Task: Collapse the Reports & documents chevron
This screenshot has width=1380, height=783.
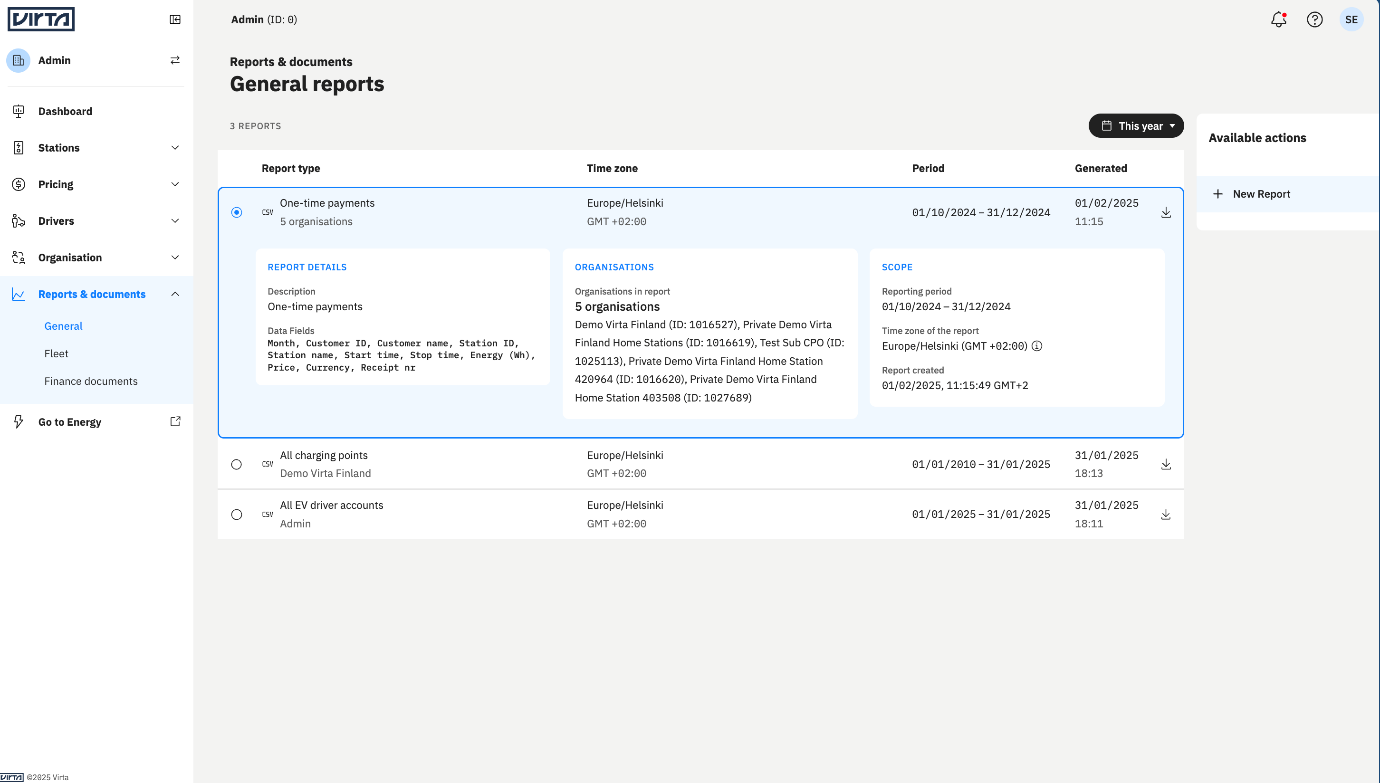Action: 176,294
